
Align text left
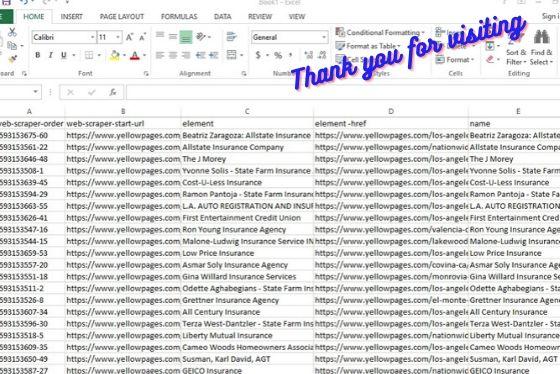click(x=160, y=55)
